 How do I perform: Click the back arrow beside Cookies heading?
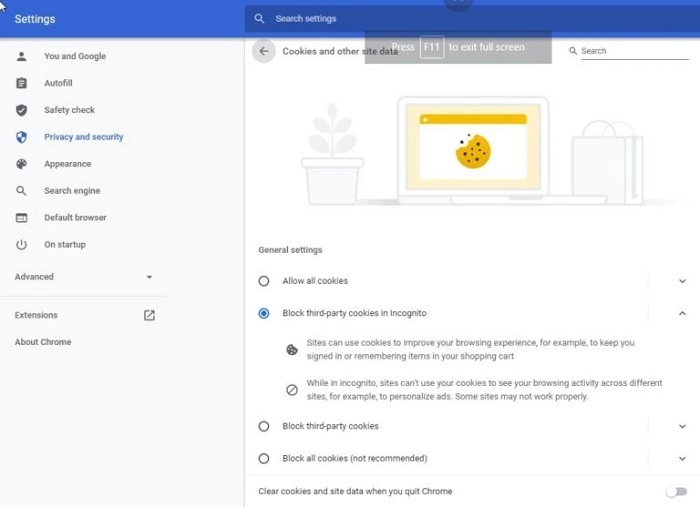tap(263, 51)
